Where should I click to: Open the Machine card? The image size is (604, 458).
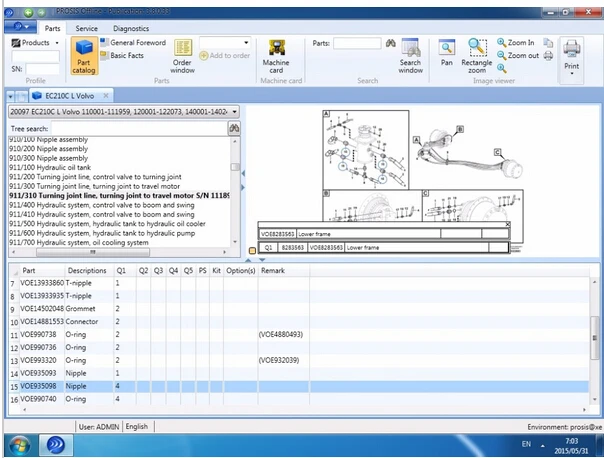tap(276, 56)
